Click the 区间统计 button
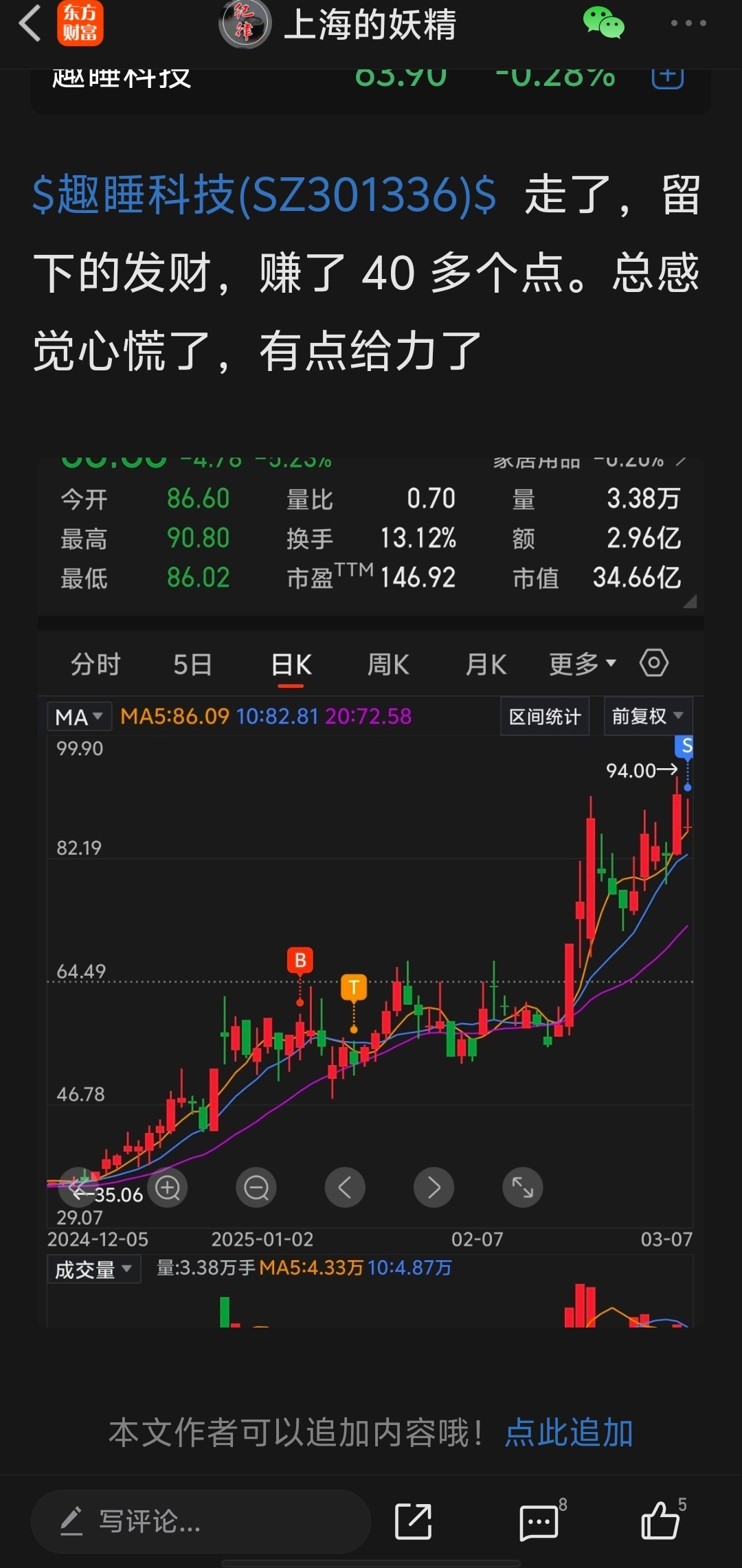 545,717
